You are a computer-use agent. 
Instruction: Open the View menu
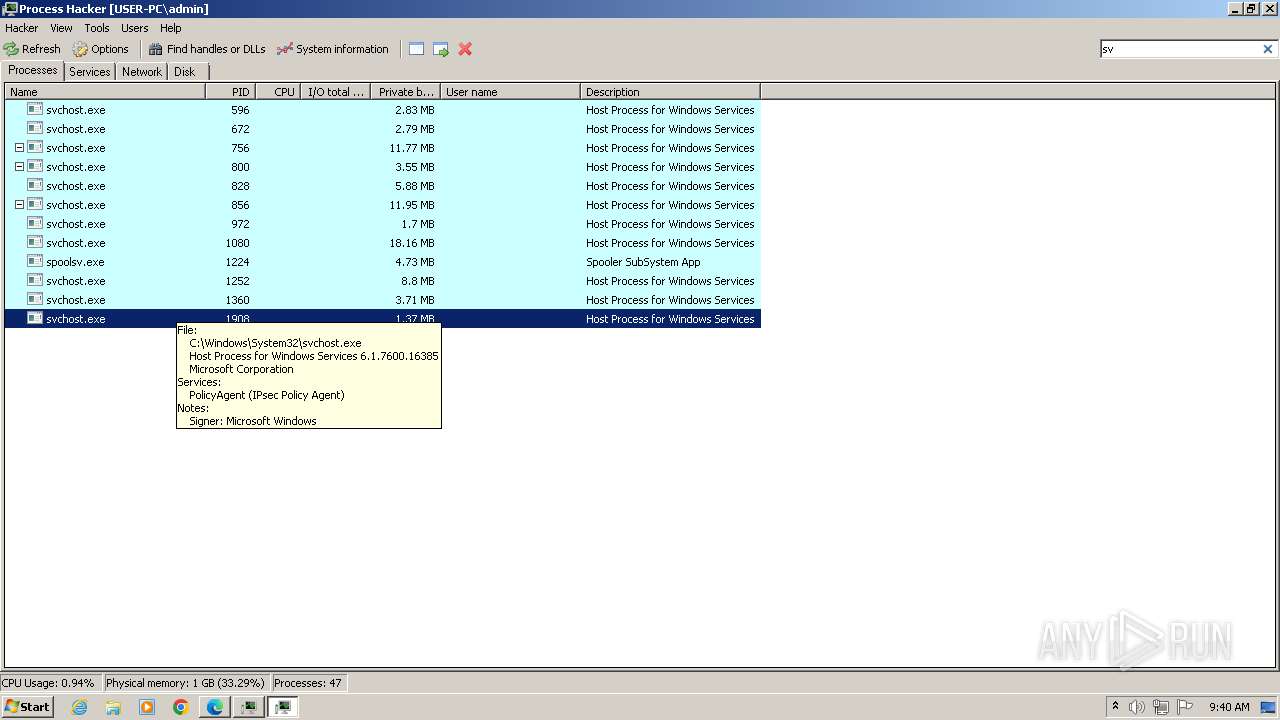(61, 28)
